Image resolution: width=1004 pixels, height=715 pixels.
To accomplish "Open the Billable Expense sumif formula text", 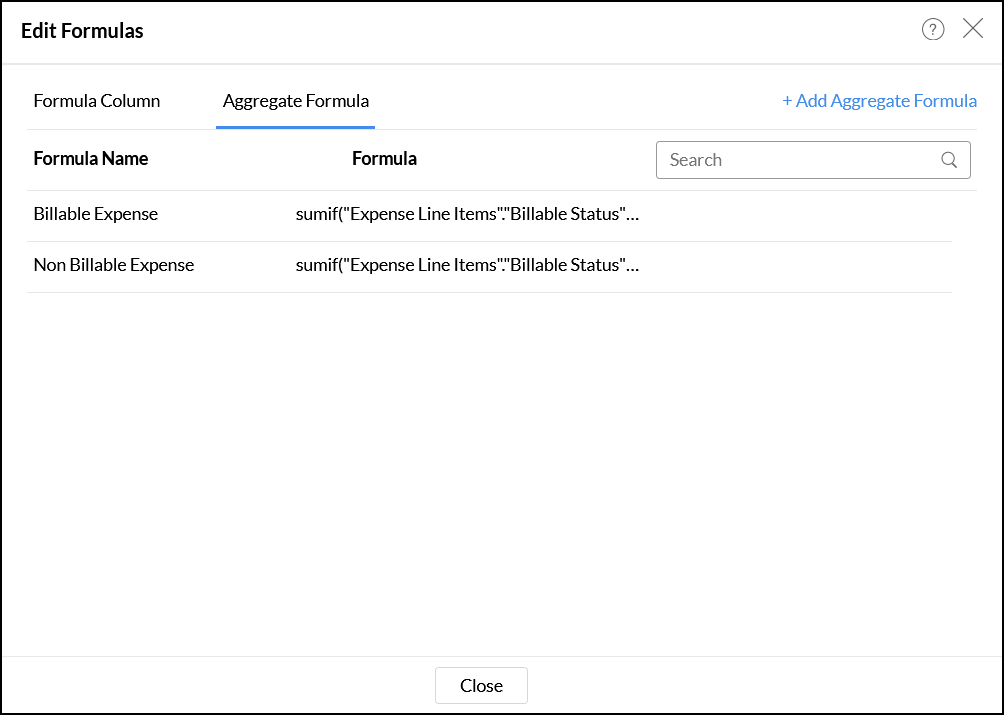I will pos(467,214).
